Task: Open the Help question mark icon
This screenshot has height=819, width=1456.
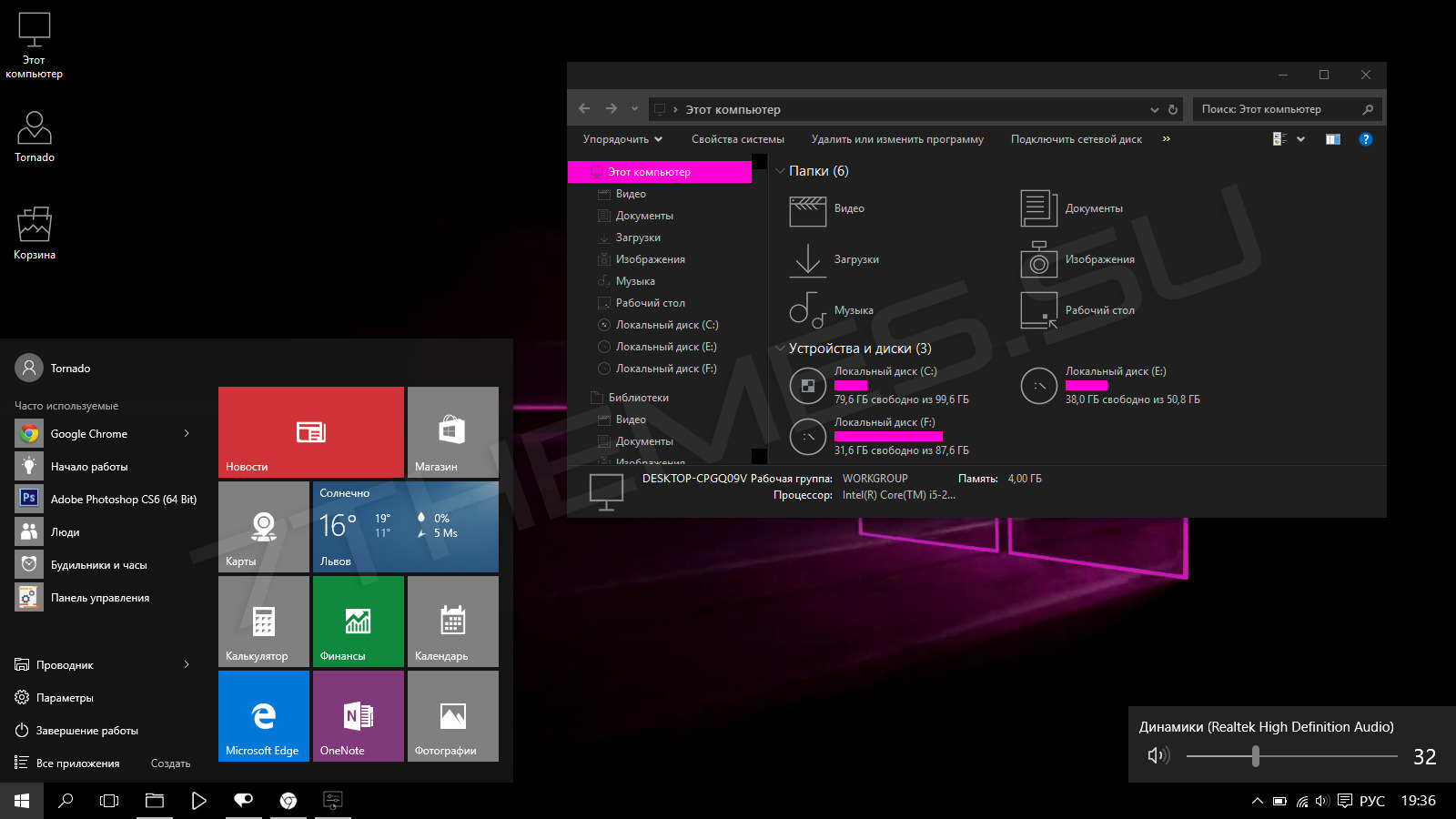Action: pyautogui.click(x=1365, y=139)
